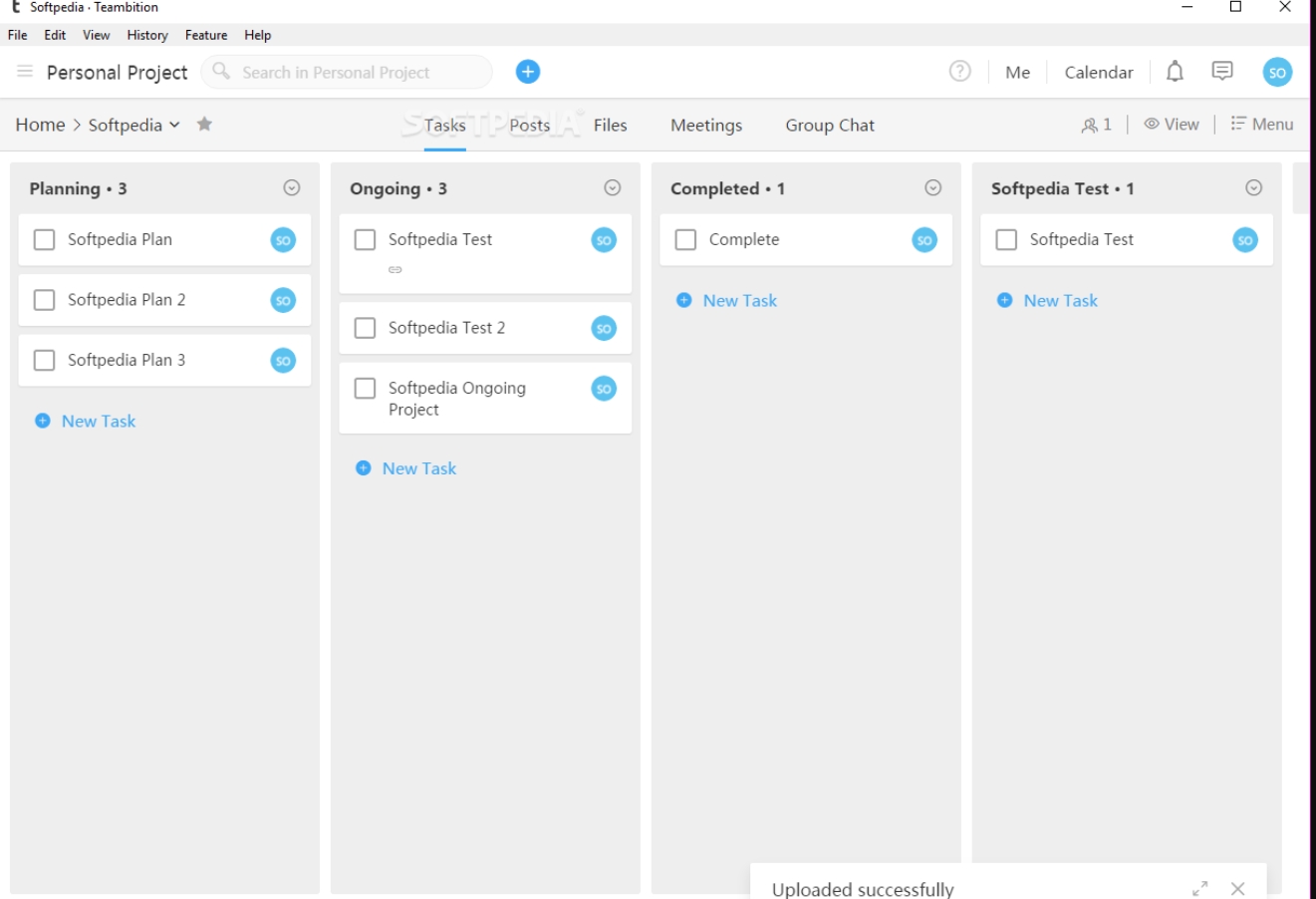Screen dimensions: 1316x899
Task: Open the Softpedia Plan 2 task title
Action: [x=127, y=300]
